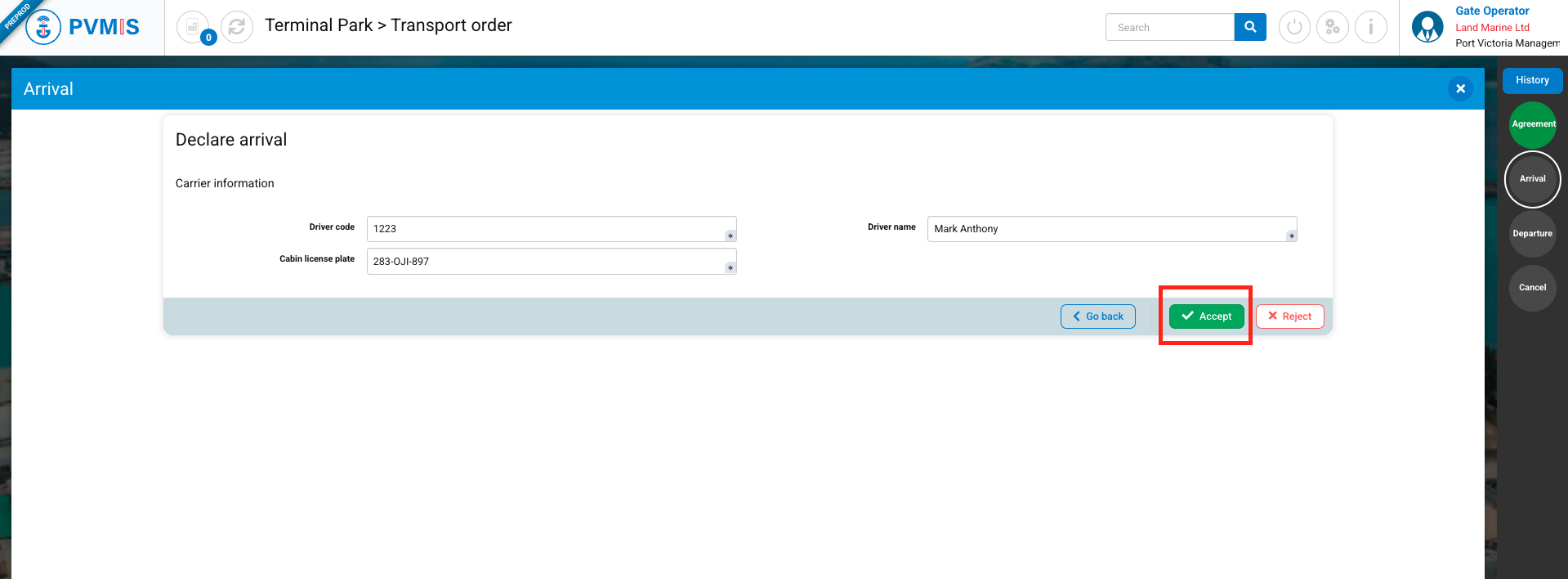Click the refresh arrows icon

tap(237, 27)
